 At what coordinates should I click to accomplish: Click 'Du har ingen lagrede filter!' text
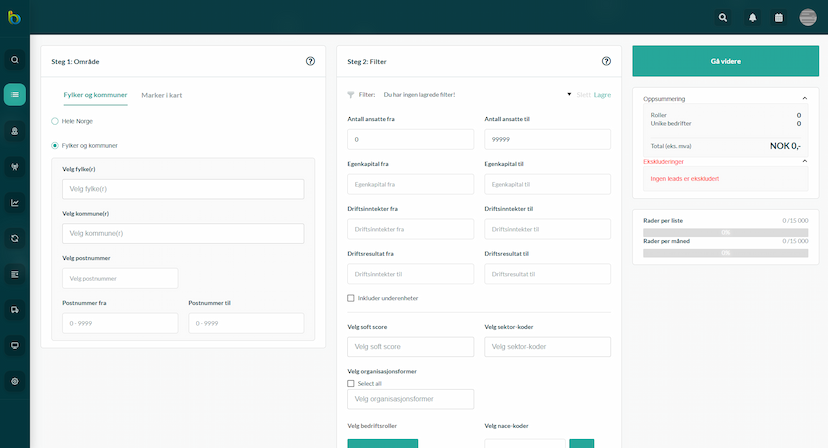[419, 95]
